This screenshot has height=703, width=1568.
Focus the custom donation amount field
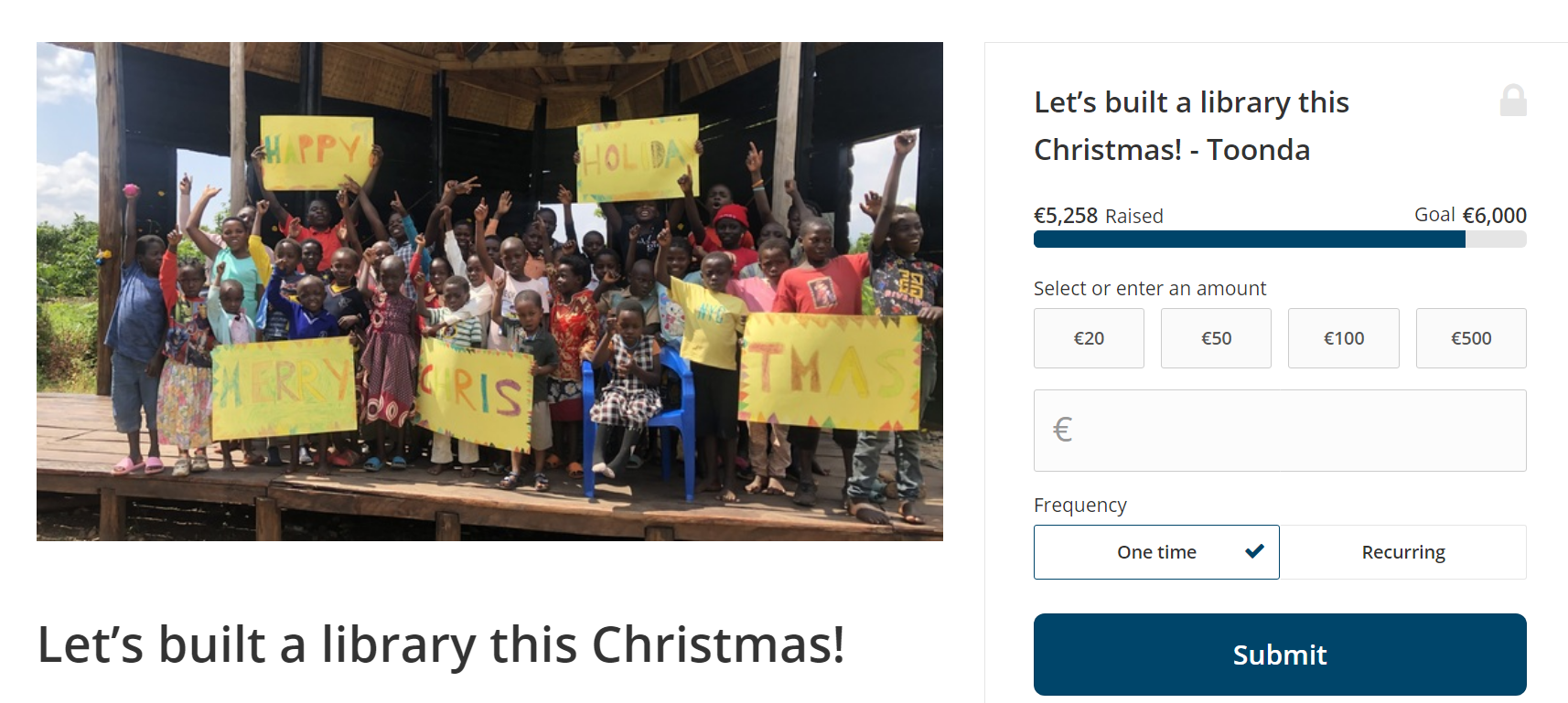pos(1299,431)
